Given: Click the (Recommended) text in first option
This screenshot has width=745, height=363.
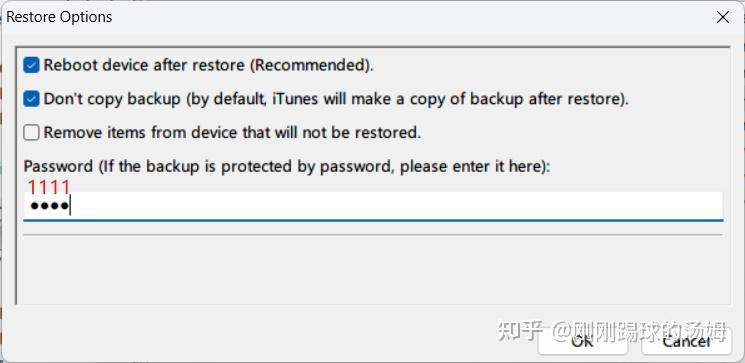Looking at the screenshot, I should (312, 65).
